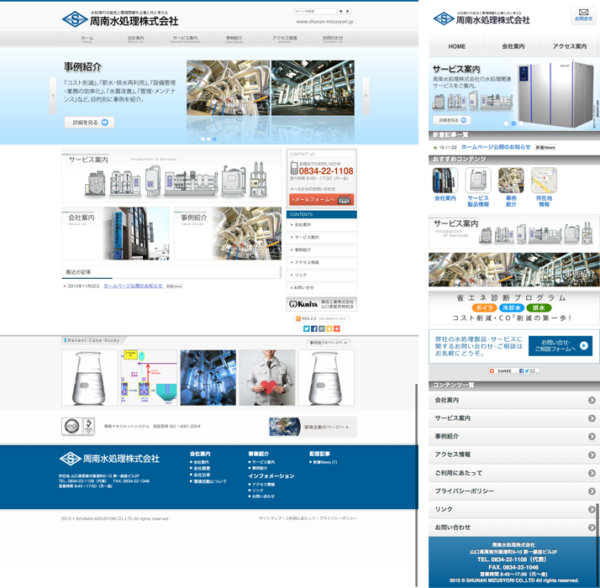Open the worker holding heart case thumbnail
The image size is (600, 588).
pos(267,378)
